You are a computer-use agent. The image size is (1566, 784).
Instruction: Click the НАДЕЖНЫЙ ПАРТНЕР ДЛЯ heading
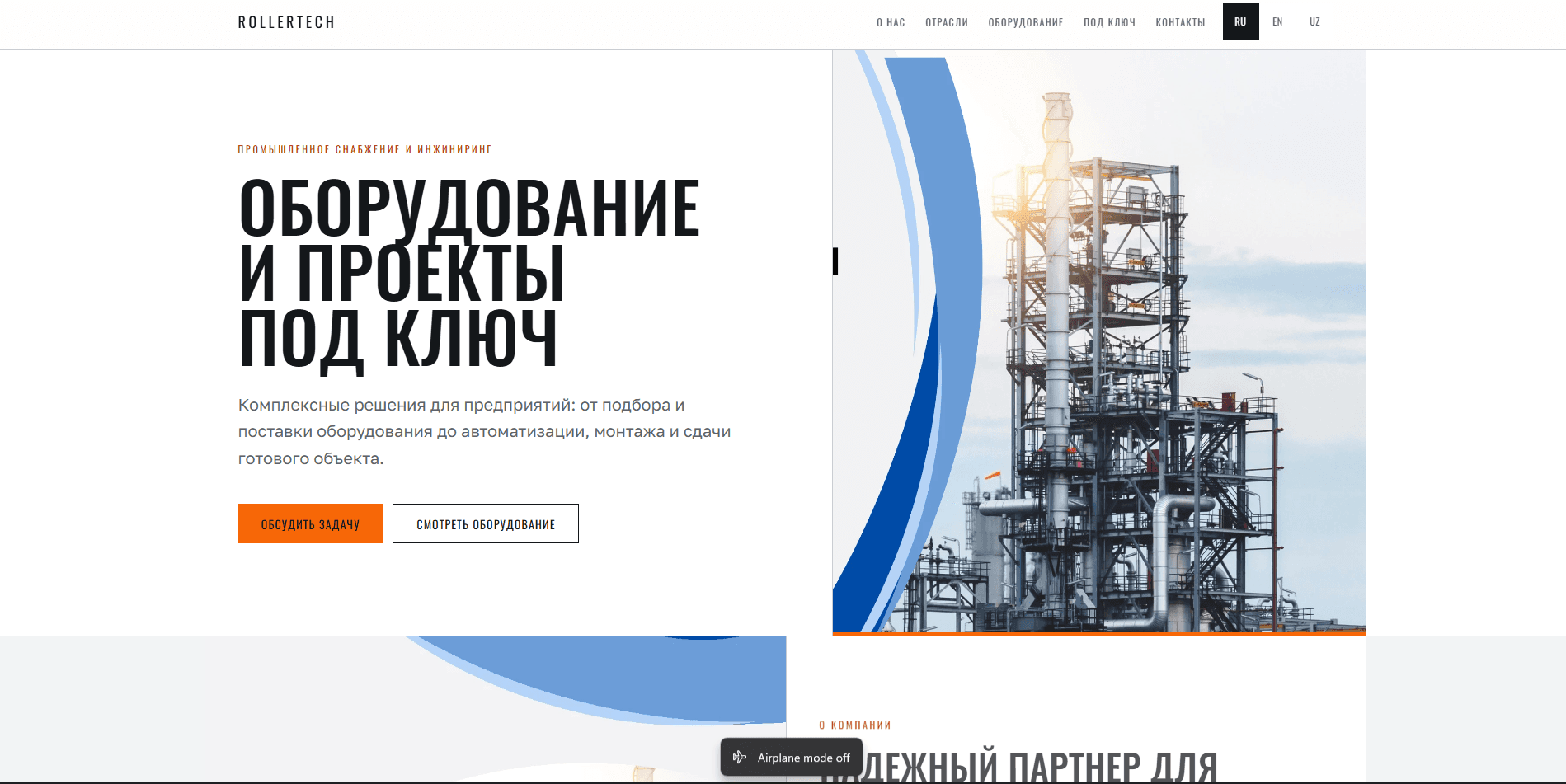[x=1018, y=766]
